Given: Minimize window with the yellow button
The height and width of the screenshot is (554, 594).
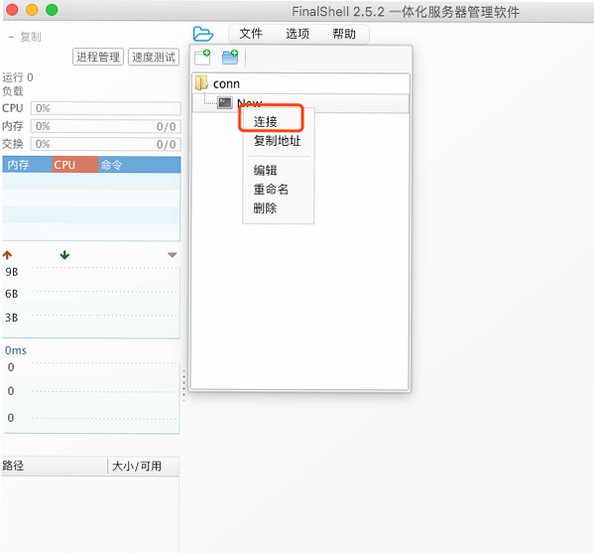Looking at the screenshot, I should tap(32, 9).
